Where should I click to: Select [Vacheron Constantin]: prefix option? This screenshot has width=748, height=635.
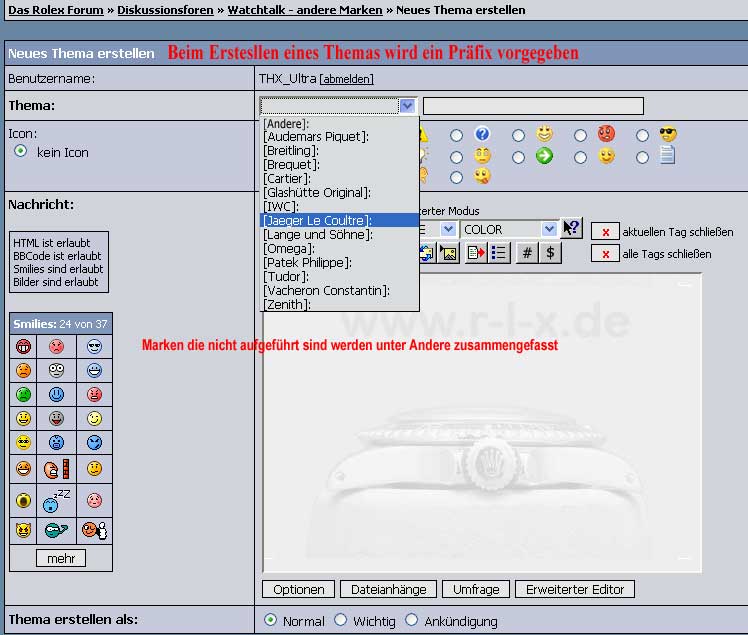[327, 291]
